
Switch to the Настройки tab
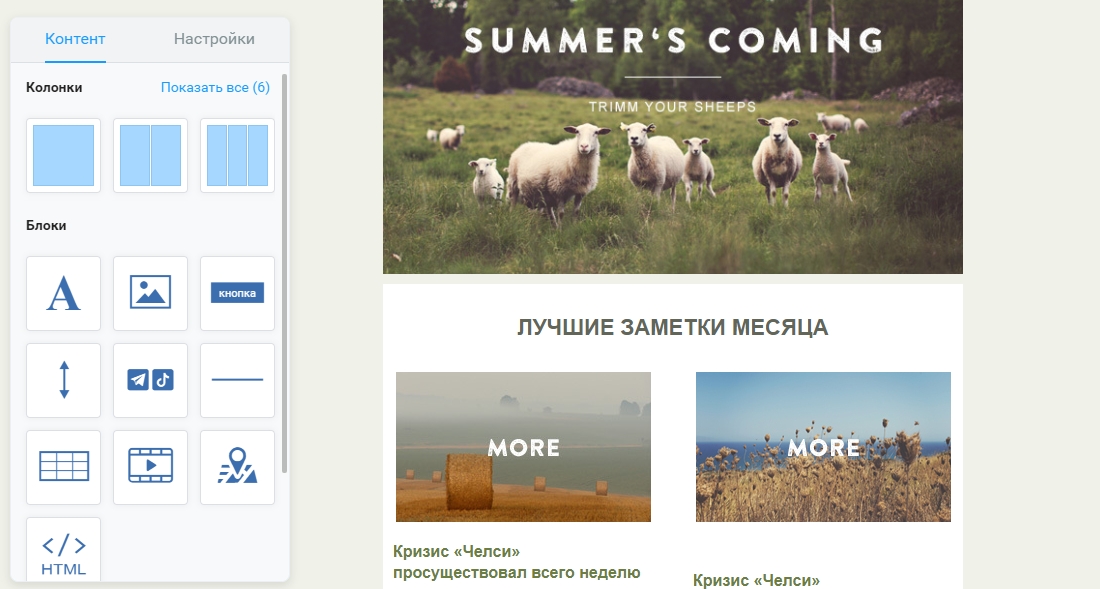pyautogui.click(x=214, y=39)
